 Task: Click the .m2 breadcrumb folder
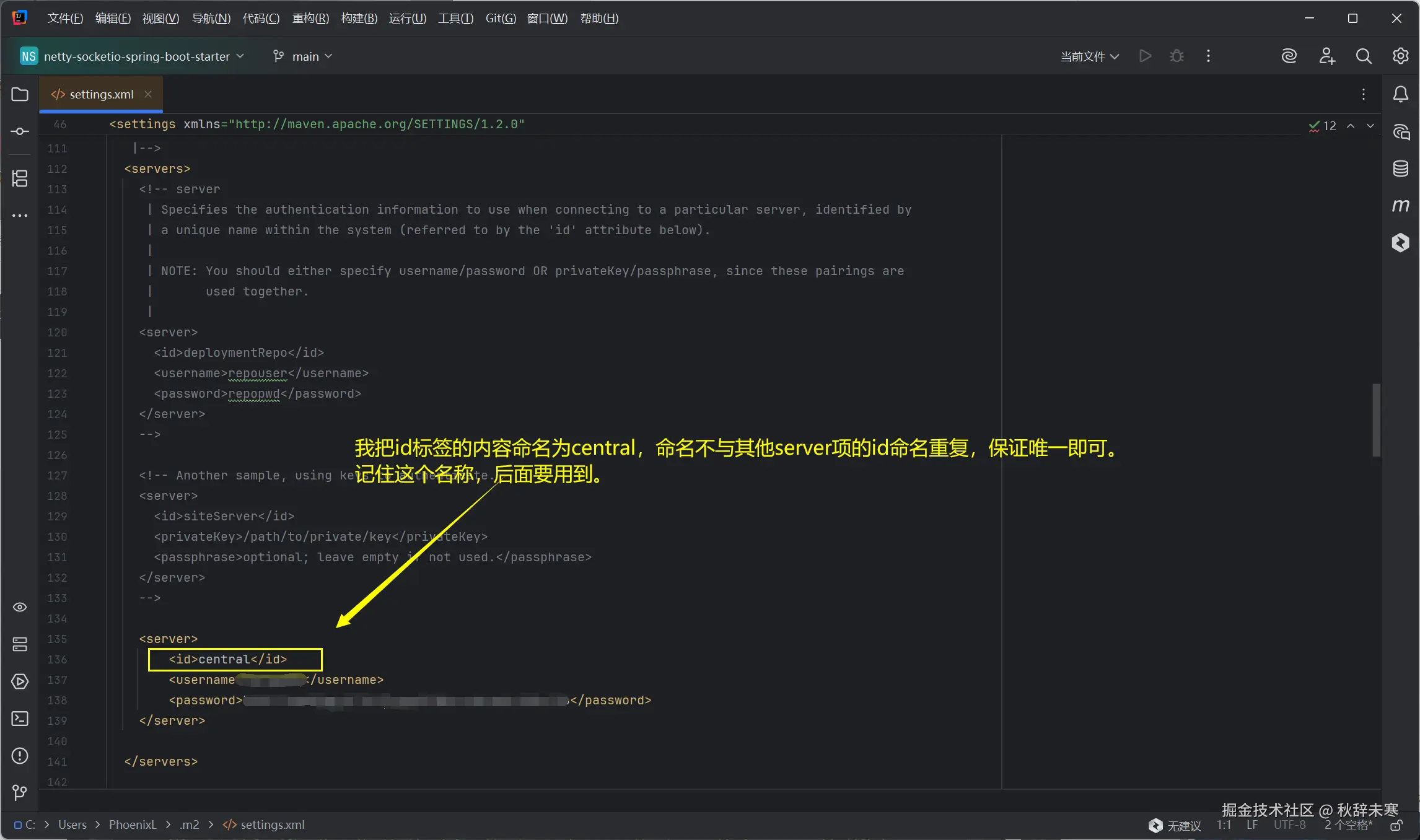(190, 825)
